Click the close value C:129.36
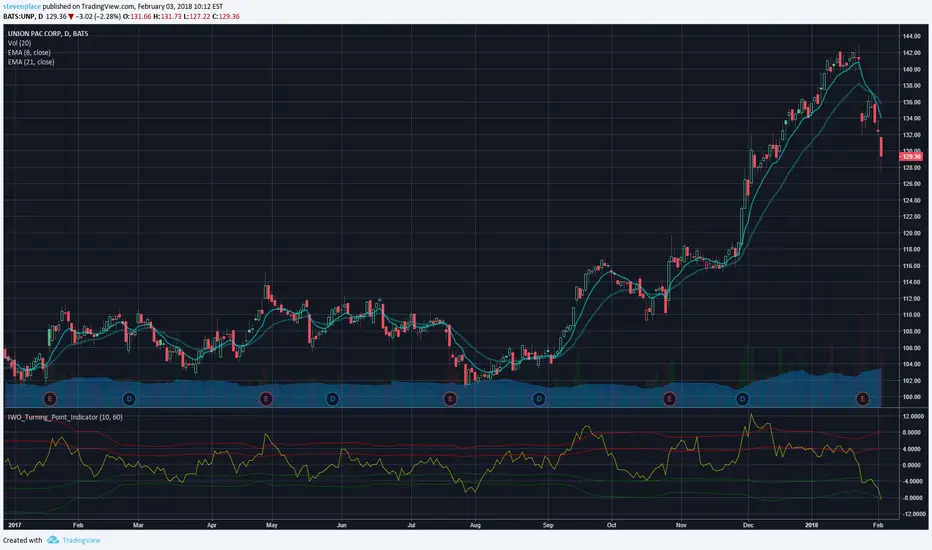 click(x=226, y=17)
